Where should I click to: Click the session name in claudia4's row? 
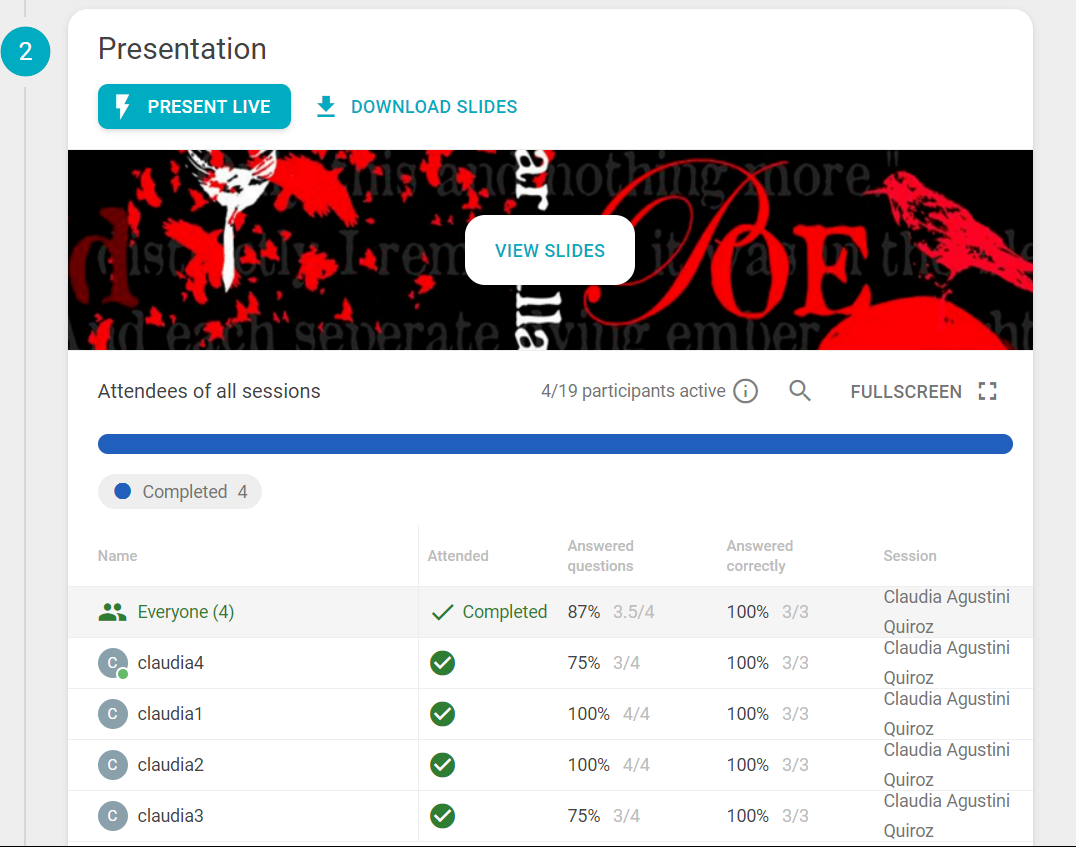pos(946,663)
